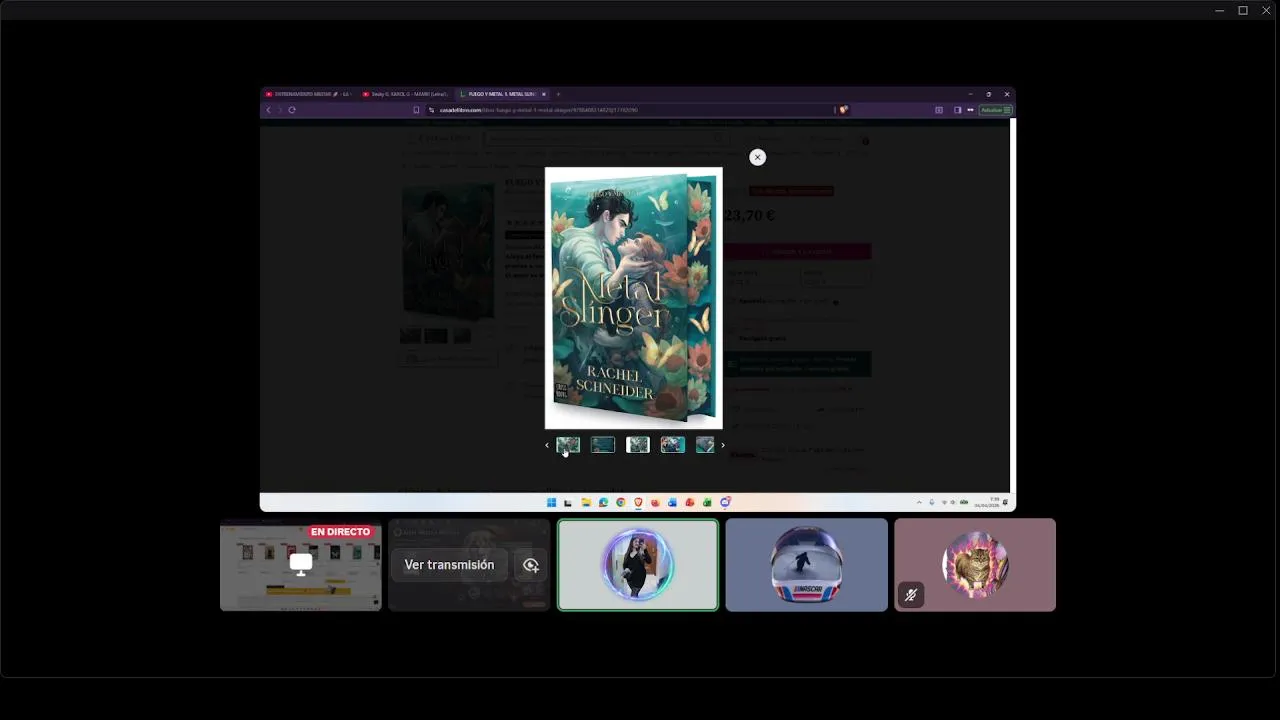This screenshot has height=720, width=1280.
Task: Close the book image lightbox with X
Action: pos(757,157)
